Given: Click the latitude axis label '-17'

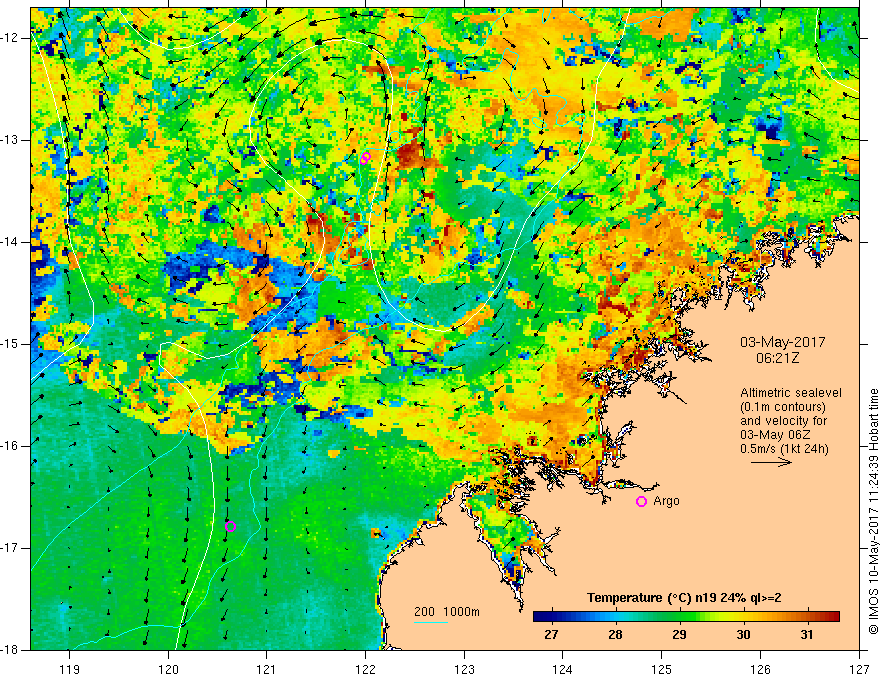Looking at the screenshot, I should tap(10, 548).
